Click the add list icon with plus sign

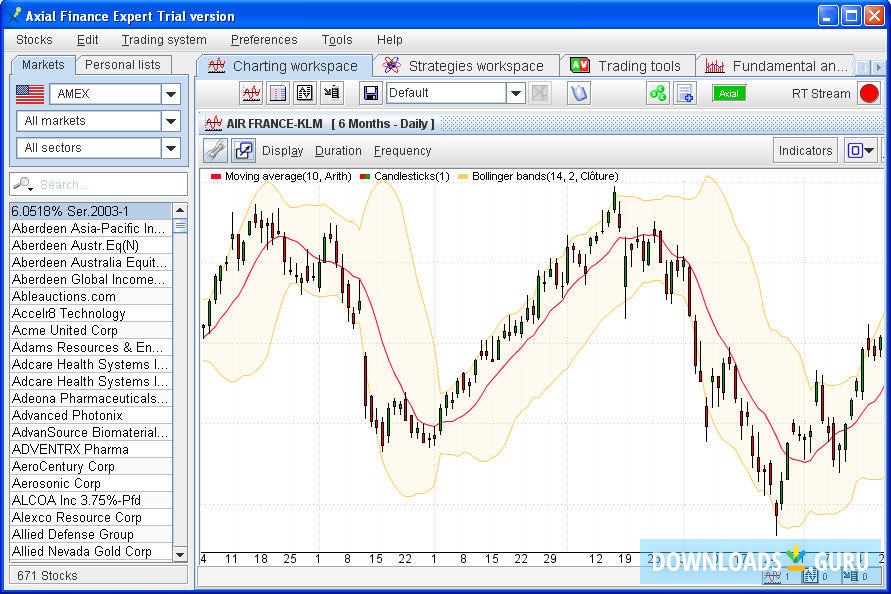(x=685, y=93)
